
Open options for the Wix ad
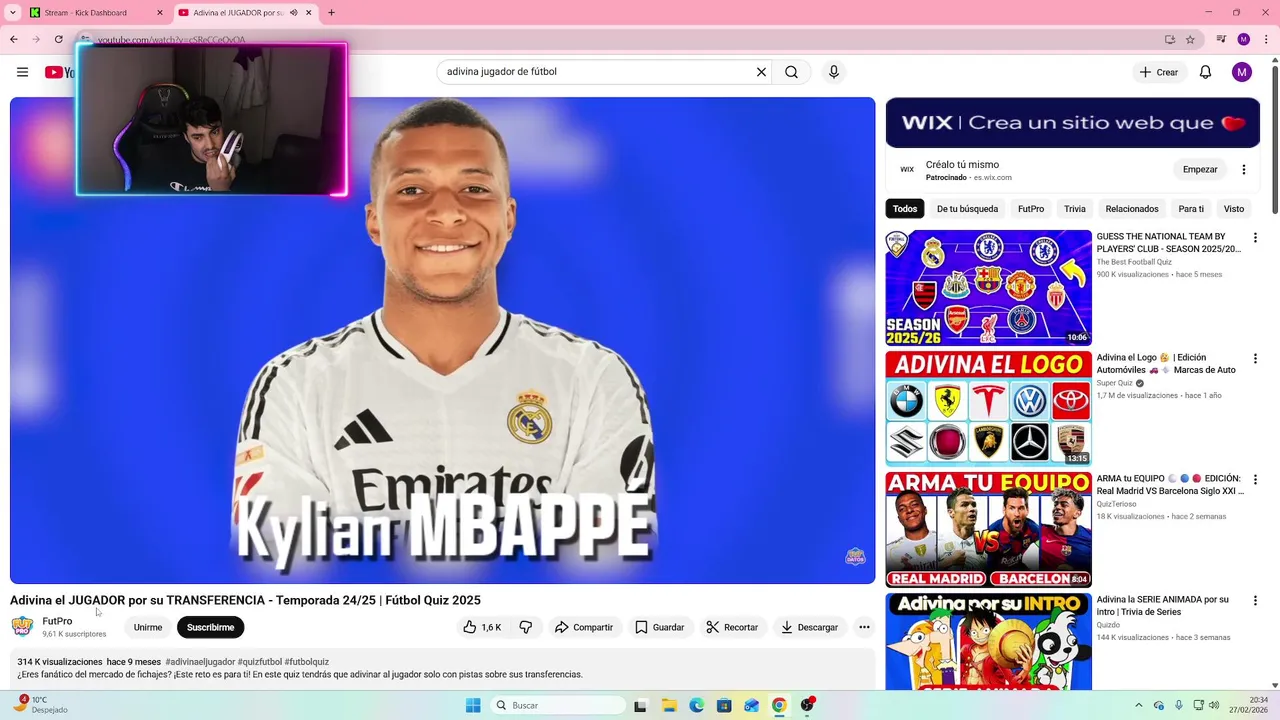pyautogui.click(x=1244, y=170)
